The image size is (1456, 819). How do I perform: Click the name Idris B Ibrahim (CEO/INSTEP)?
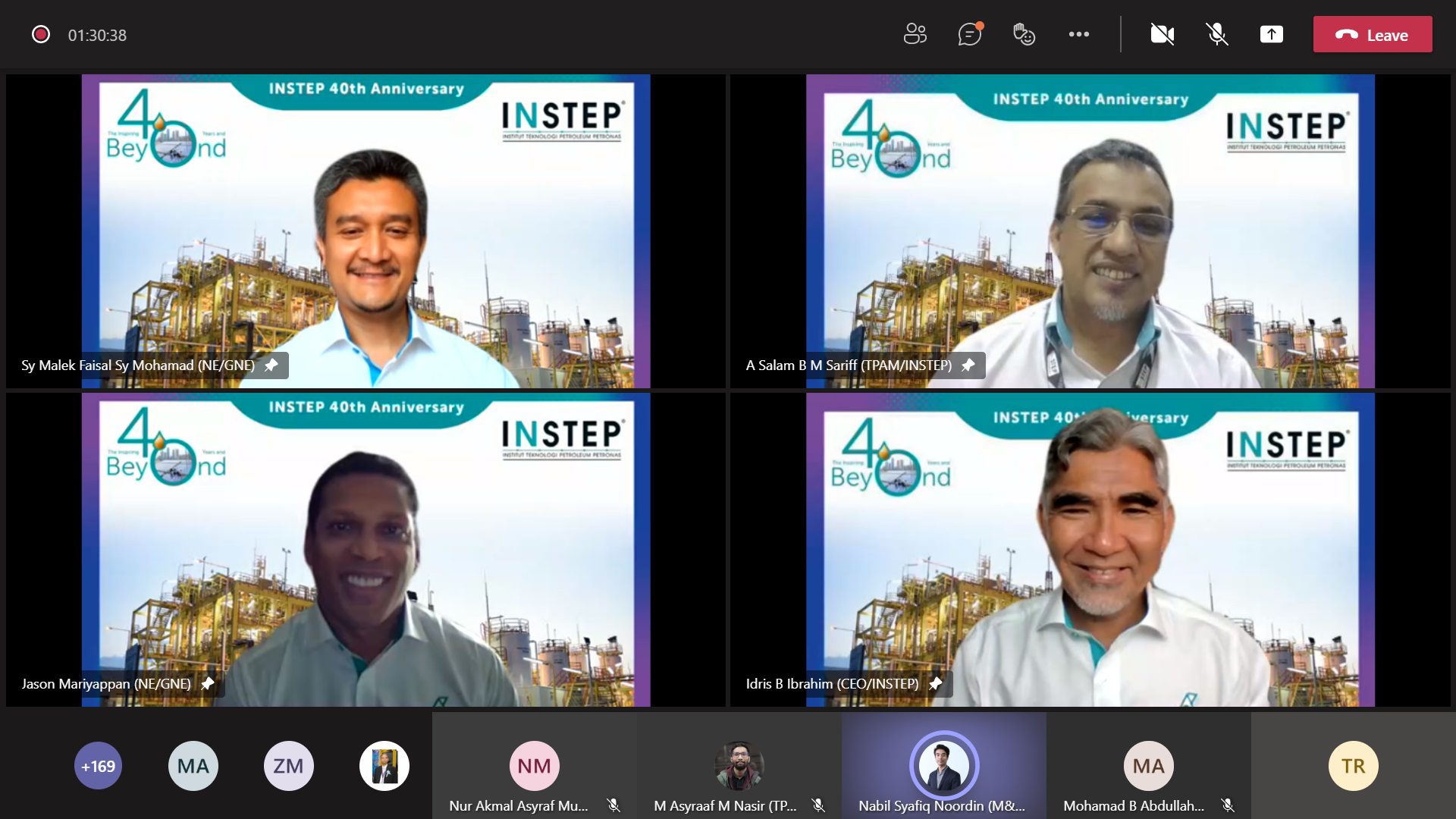[832, 684]
